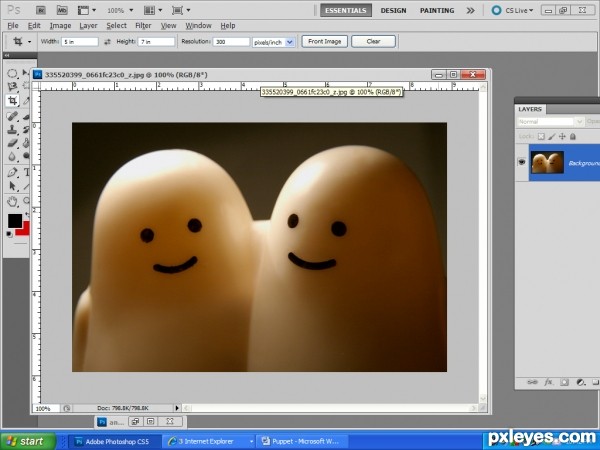
Task: Toggle lock all padlock icon
Action: click(x=573, y=136)
